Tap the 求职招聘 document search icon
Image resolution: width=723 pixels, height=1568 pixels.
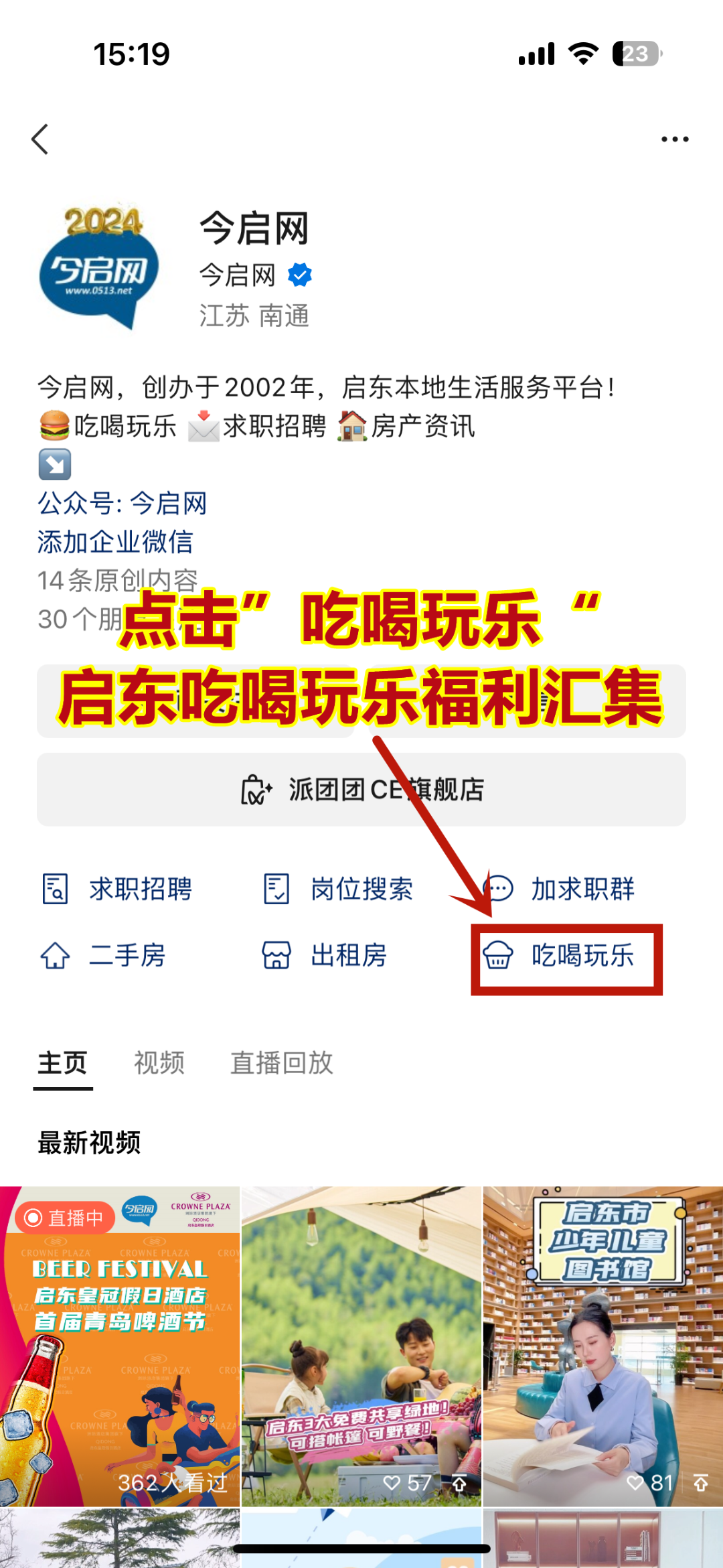click(x=55, y=889)
